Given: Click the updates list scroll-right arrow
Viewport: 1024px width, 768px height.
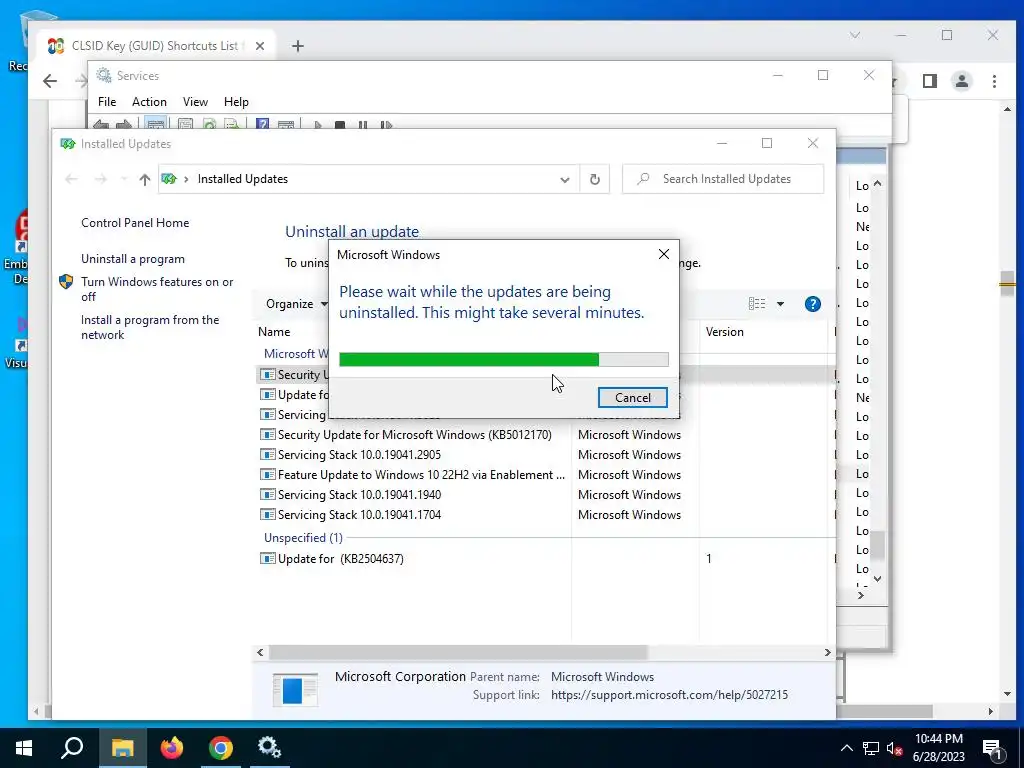Looking at the screenshot, I should coord(827,652).
